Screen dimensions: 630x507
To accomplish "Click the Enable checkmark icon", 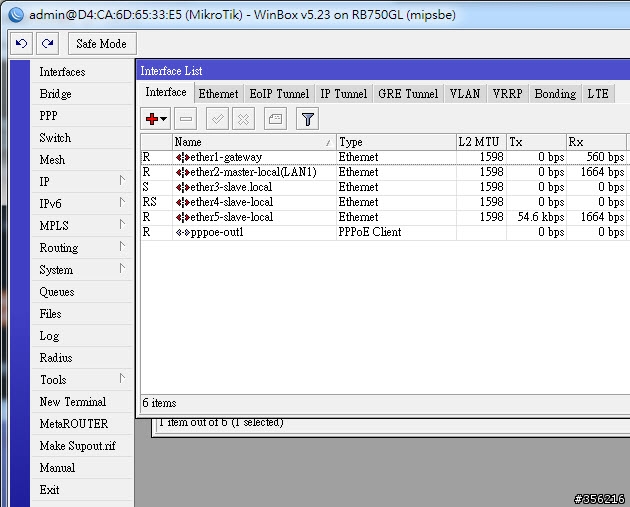I will click(x=217, y=119).
